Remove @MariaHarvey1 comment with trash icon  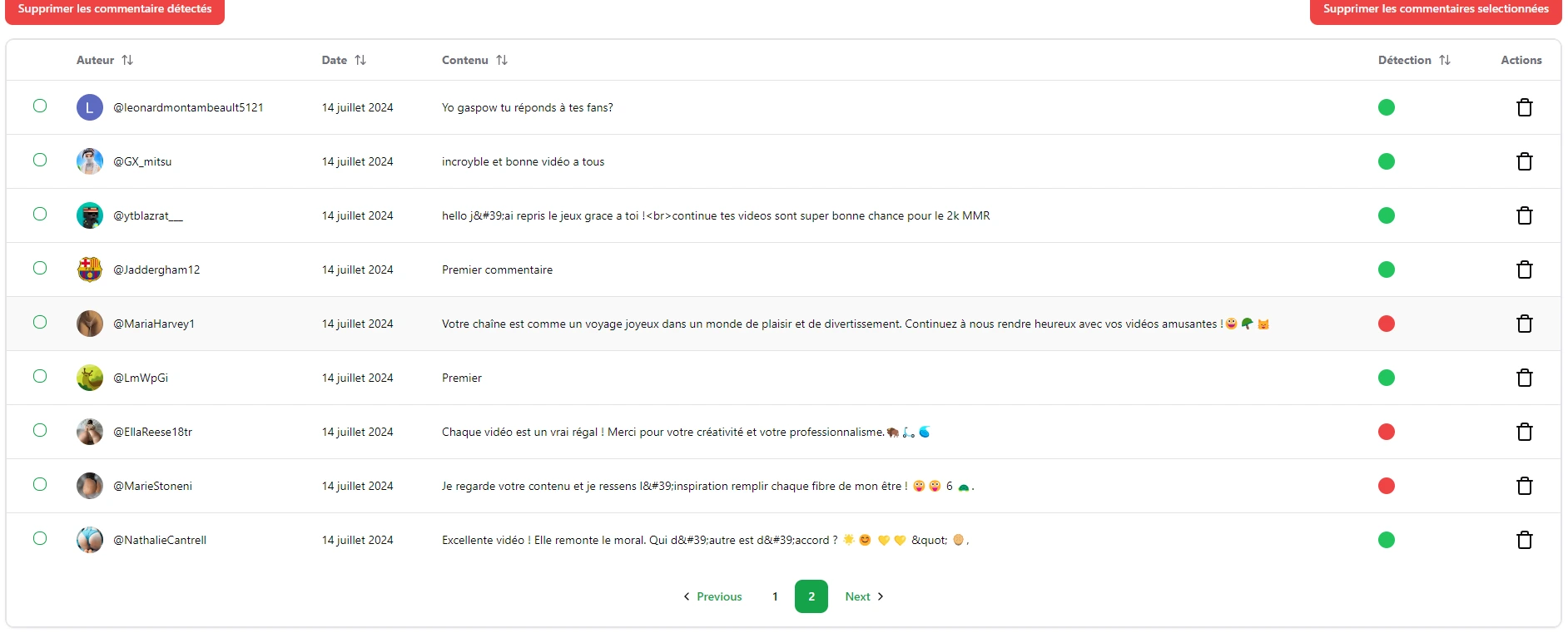[x=1524, y=324]
